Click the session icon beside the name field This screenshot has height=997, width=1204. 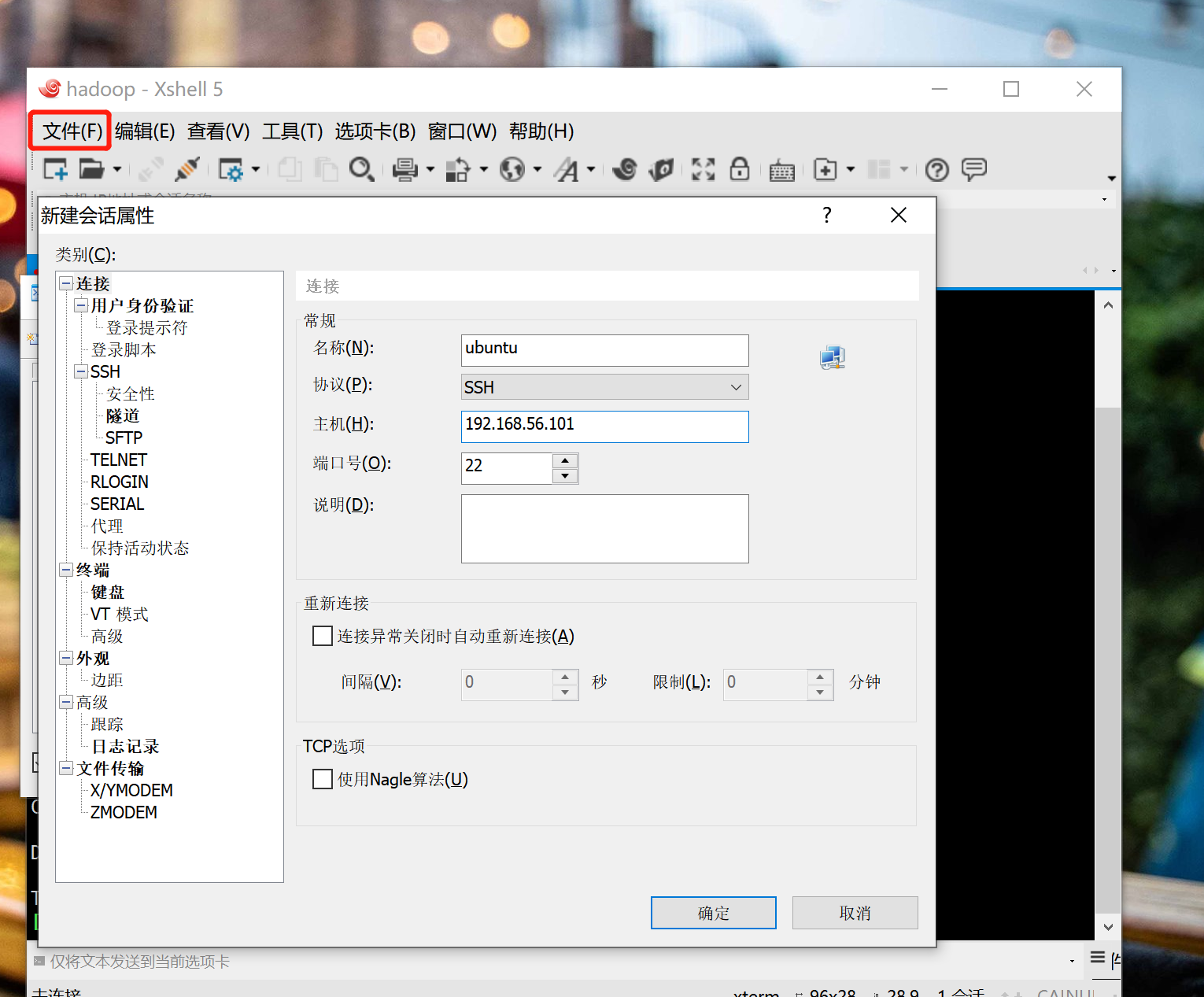click(x=833, y=357)
